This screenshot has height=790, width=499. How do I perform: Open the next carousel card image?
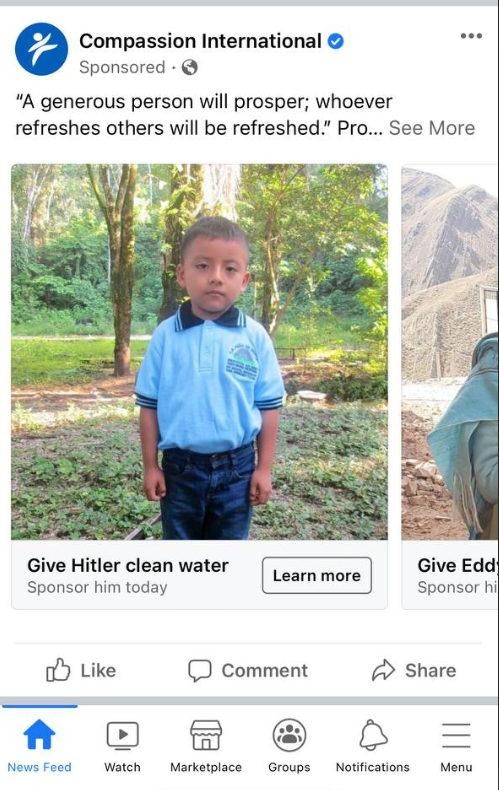click(450, 352)
